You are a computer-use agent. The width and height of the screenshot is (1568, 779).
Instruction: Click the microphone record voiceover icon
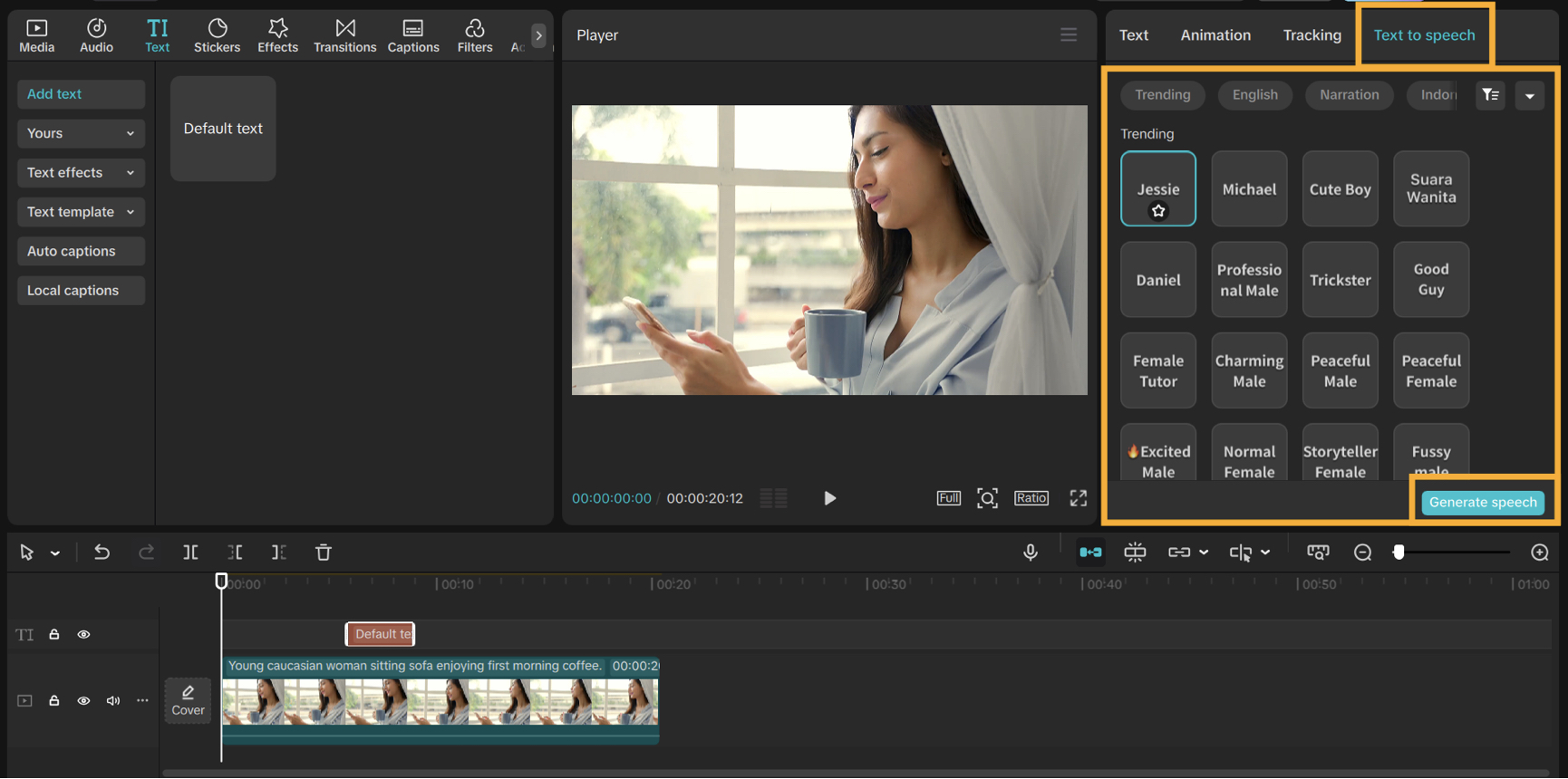click(x=1031, y=553)
